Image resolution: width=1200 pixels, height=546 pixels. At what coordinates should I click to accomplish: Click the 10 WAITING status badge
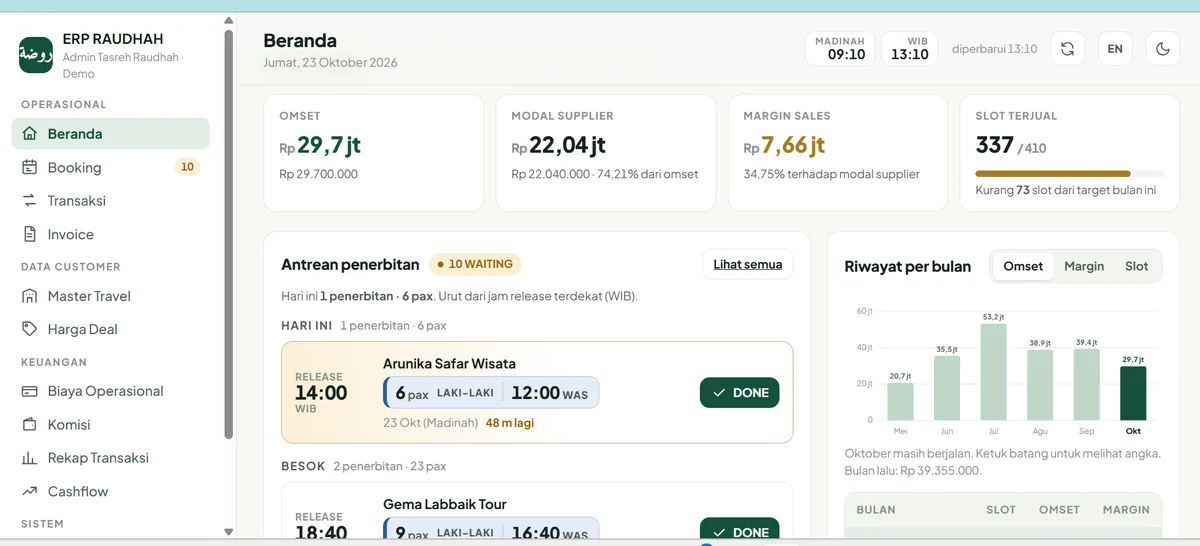[475, 265]
